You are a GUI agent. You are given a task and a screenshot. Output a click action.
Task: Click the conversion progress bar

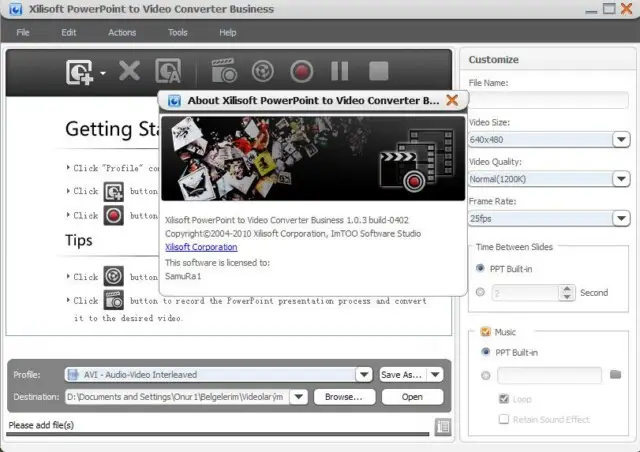(218, 434)
